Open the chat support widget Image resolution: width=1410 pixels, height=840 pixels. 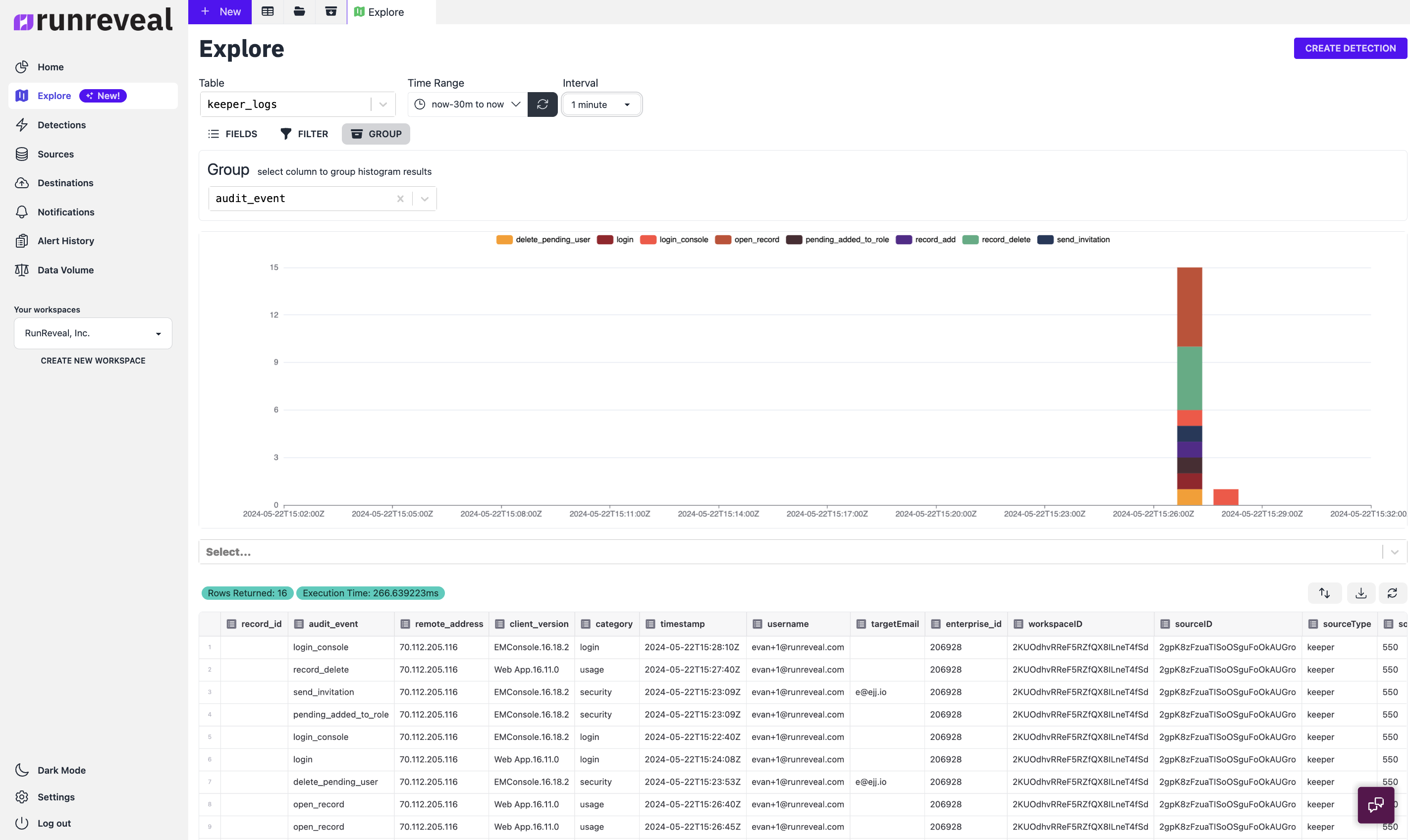pos(1375,804)
